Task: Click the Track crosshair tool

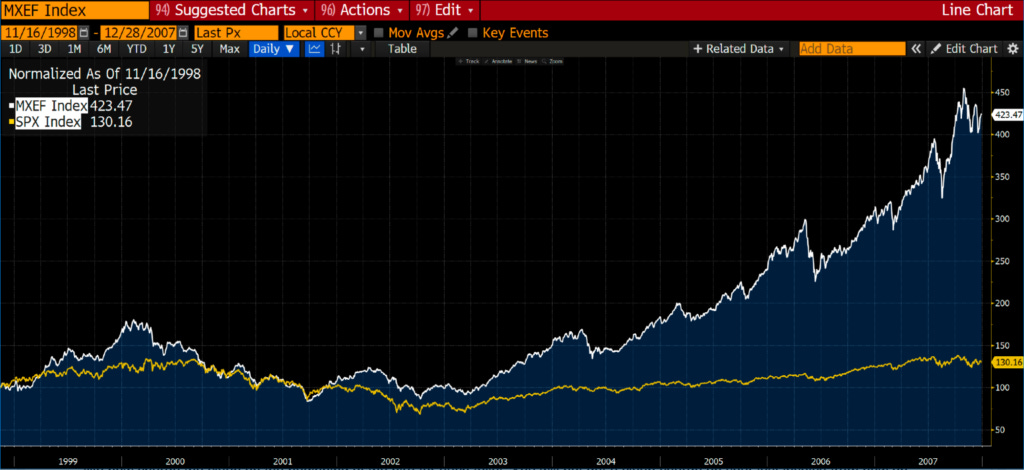Action: coord(469,61)
